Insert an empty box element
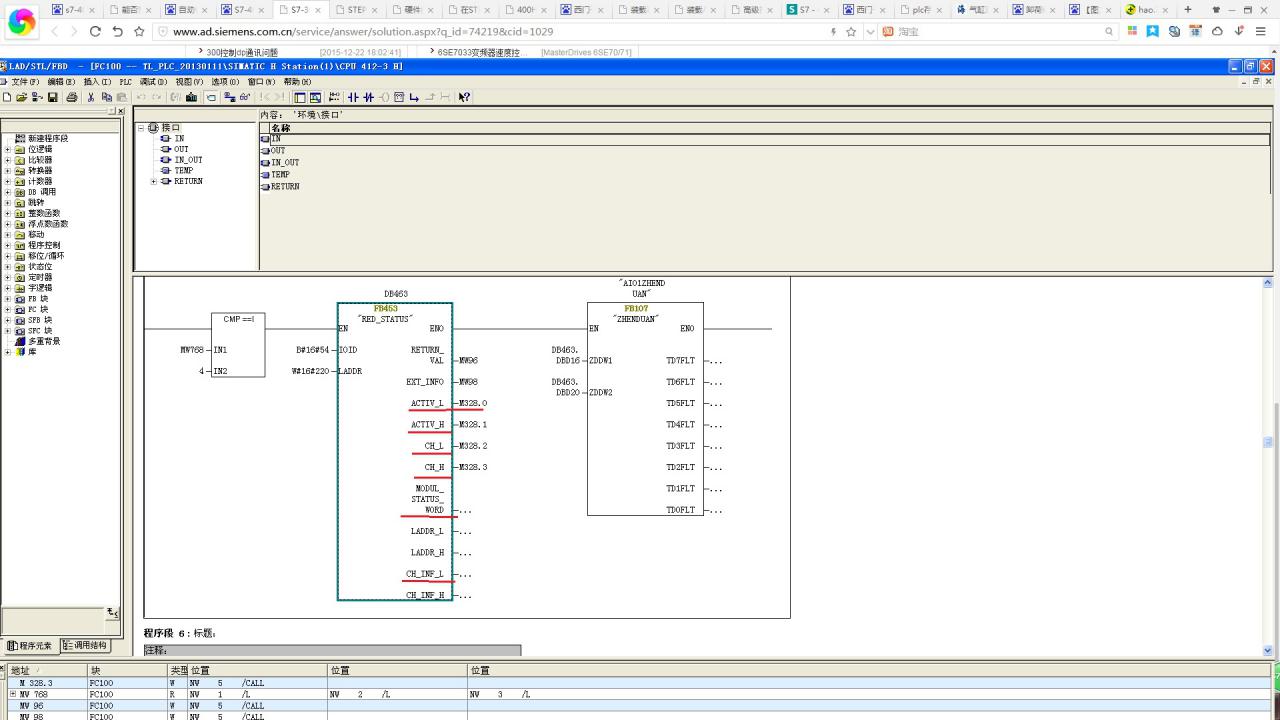The height and width of the screenshot is (720, 1280). [399, 97]
